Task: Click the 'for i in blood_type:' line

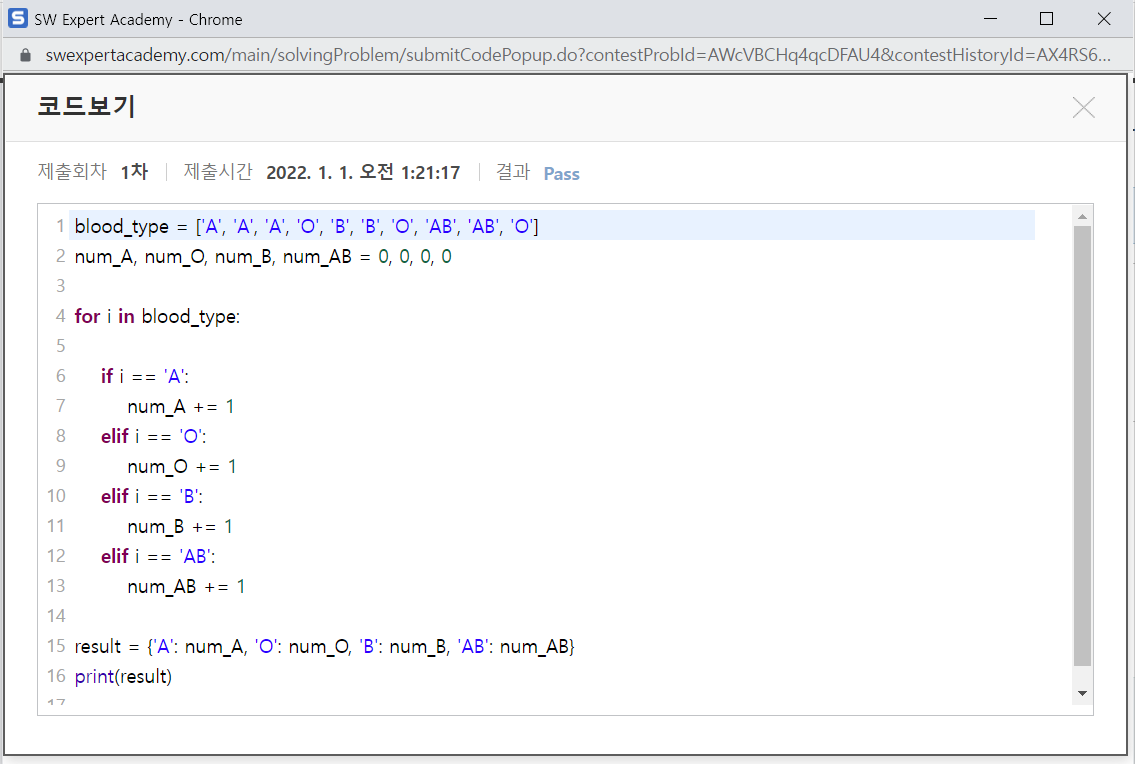Action: [157, 316]
